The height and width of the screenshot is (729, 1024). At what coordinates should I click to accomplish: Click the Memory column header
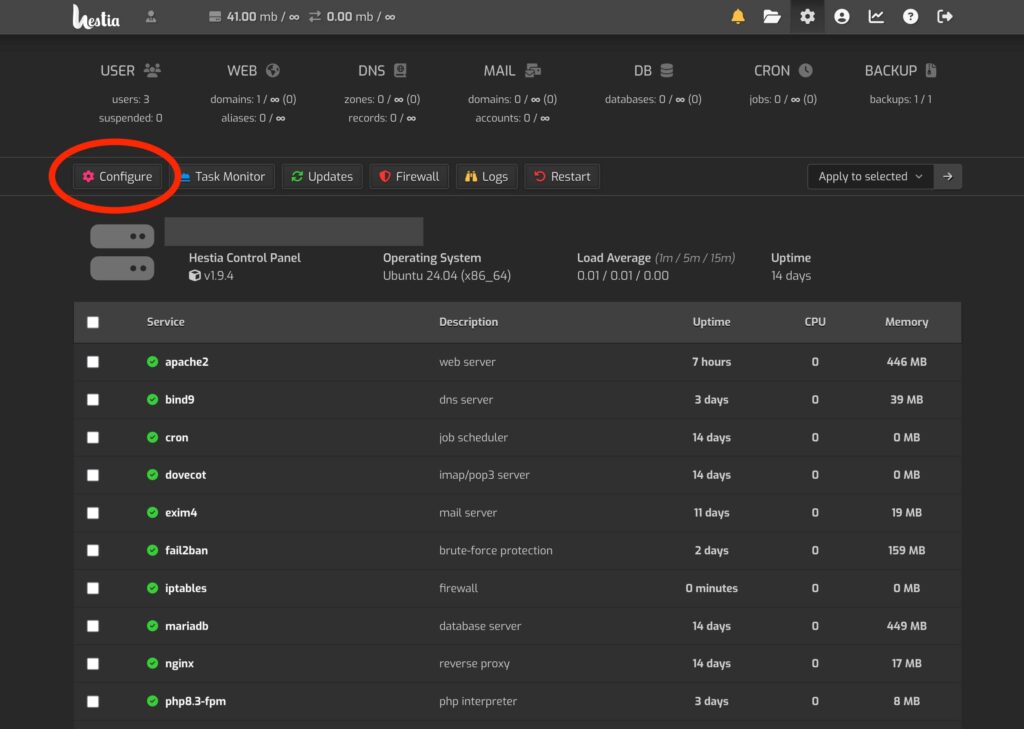click(x=906, y=322)
